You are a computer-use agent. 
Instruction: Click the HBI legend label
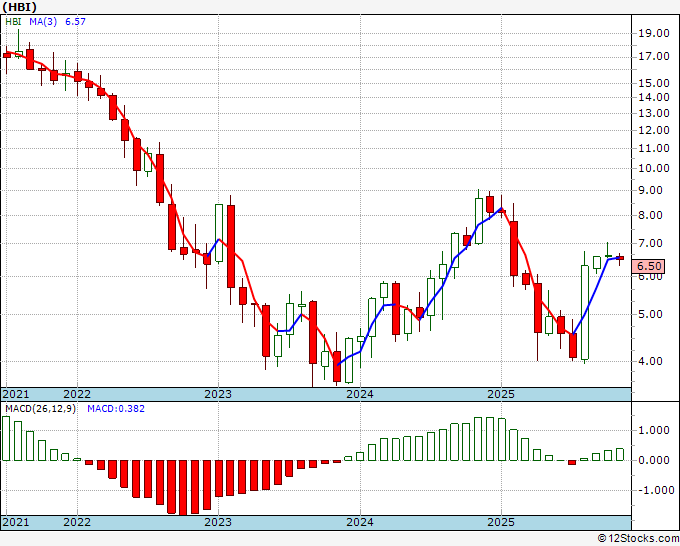[13, 22]
